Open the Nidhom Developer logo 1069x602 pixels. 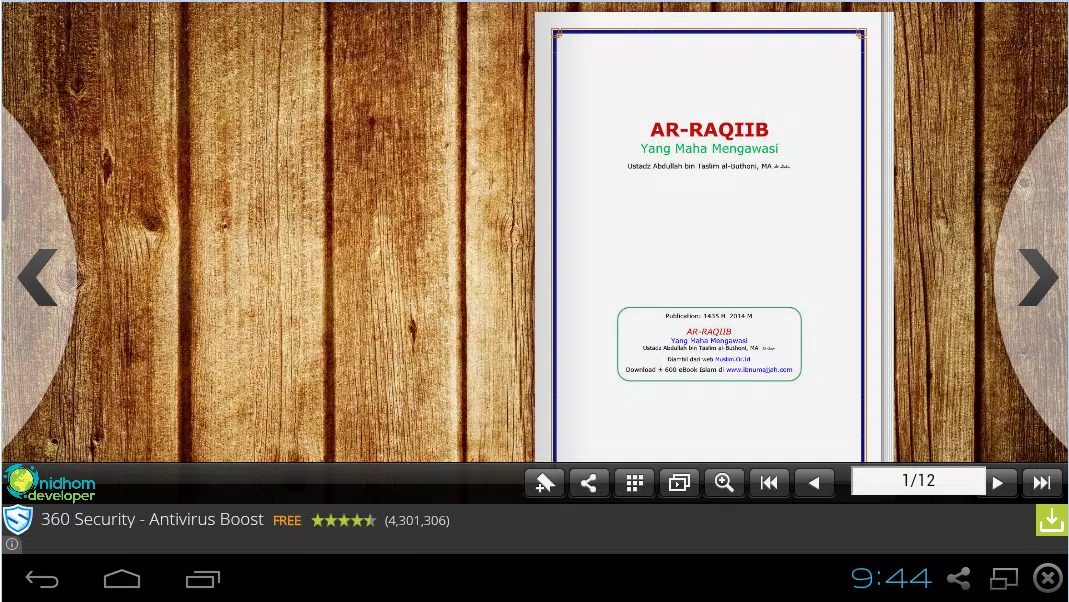(50, 483)
